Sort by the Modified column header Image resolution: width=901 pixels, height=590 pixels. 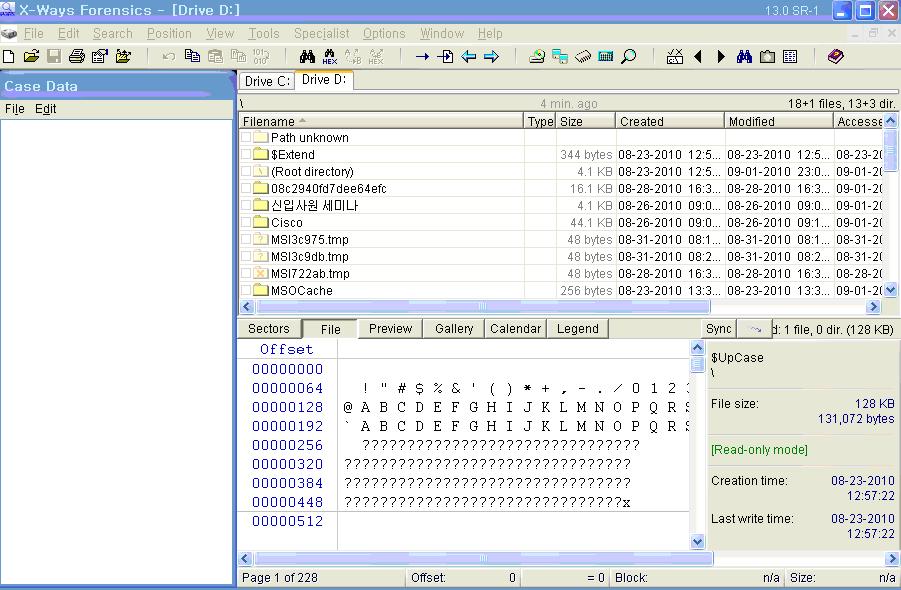pos(779,121)
